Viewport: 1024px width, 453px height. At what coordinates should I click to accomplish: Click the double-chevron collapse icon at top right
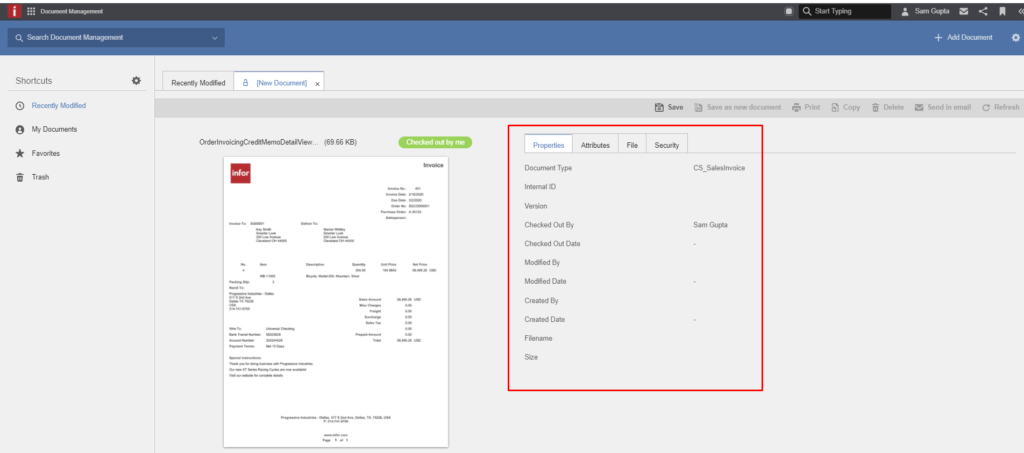point(1020,11)
